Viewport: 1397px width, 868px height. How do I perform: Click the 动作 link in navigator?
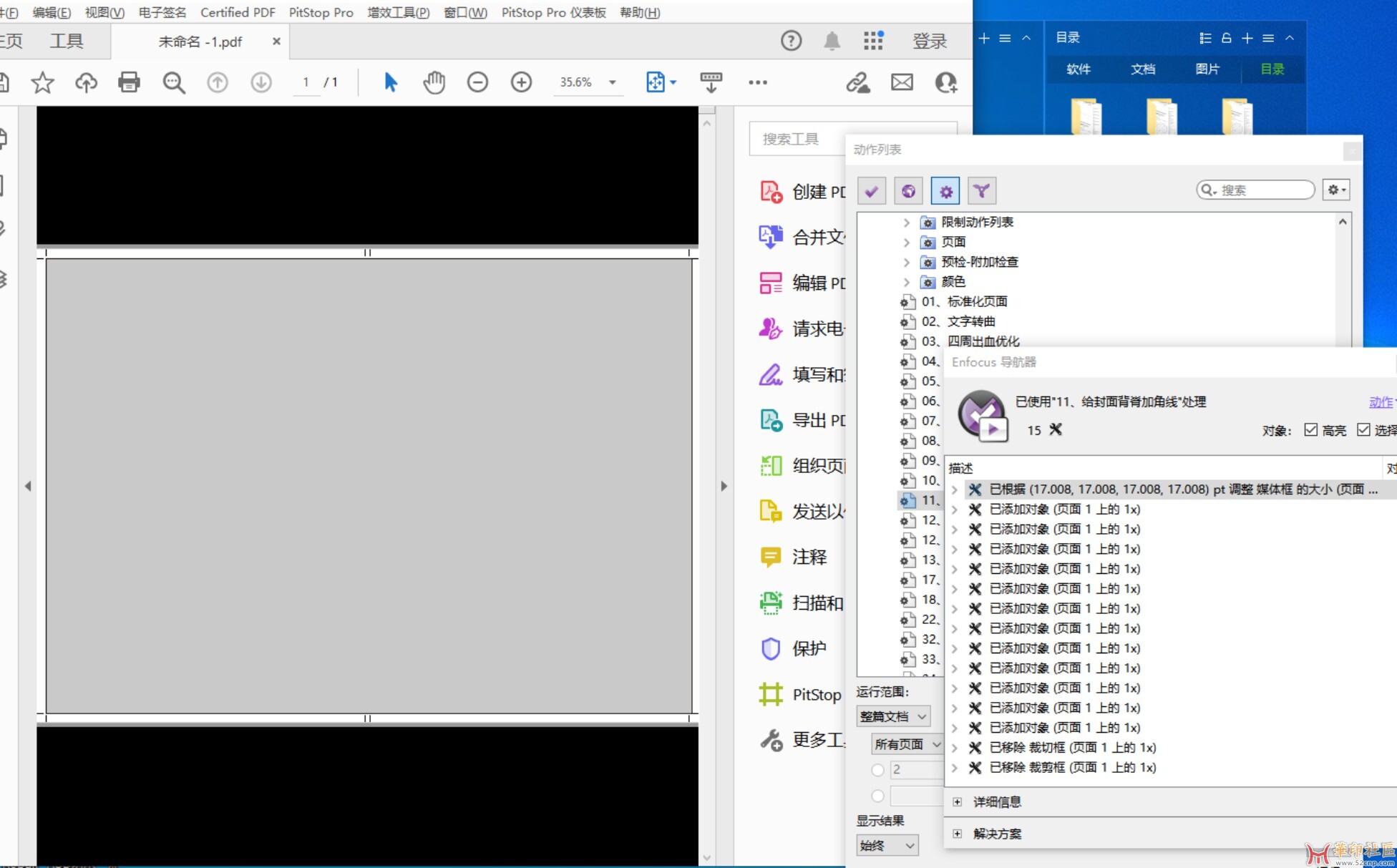point(1381,402)
